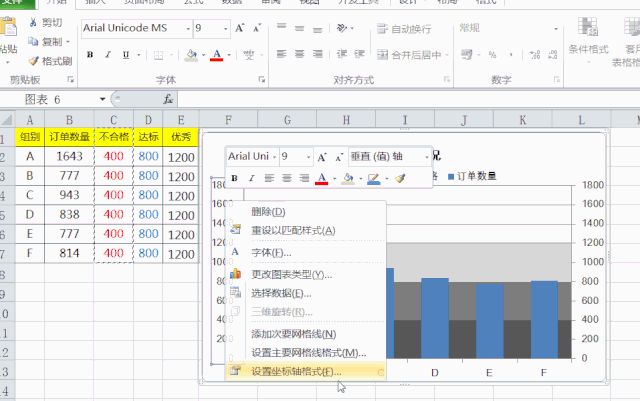Click Conditional Formatting (条件格式) button
Image resolution: width=640 pixels, height=401 pixels.
(588, 40)
